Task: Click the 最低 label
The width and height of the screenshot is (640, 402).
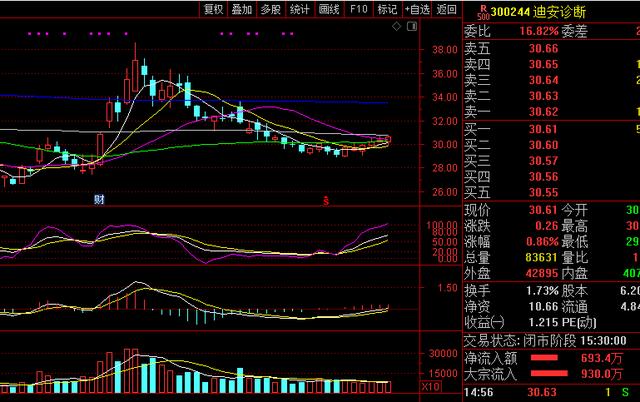Action: click(x=574, y=242)
